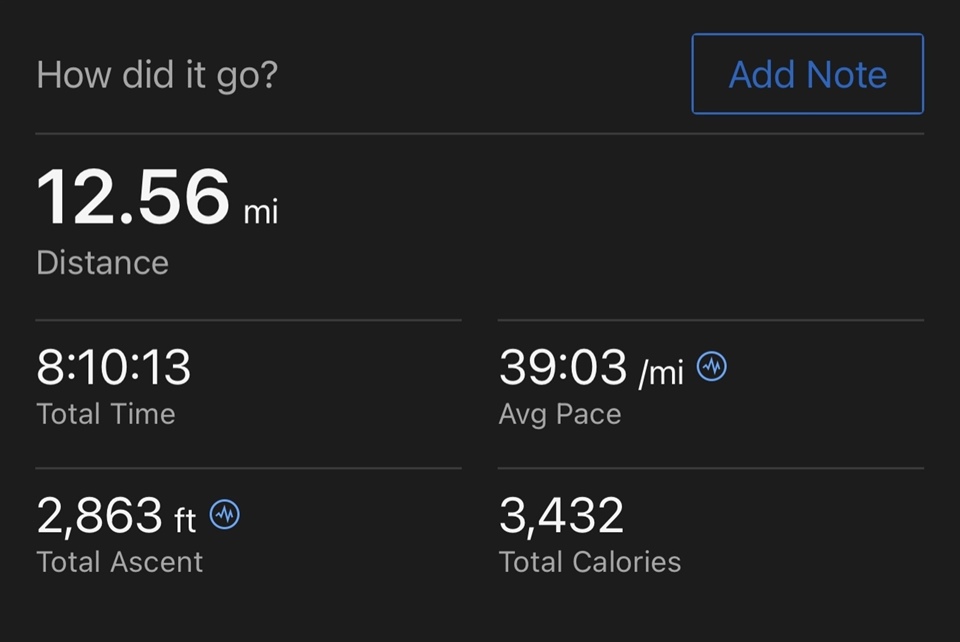Select the Avg Pace label
This screenshot has width=960, height=642.
coord(560,415)
